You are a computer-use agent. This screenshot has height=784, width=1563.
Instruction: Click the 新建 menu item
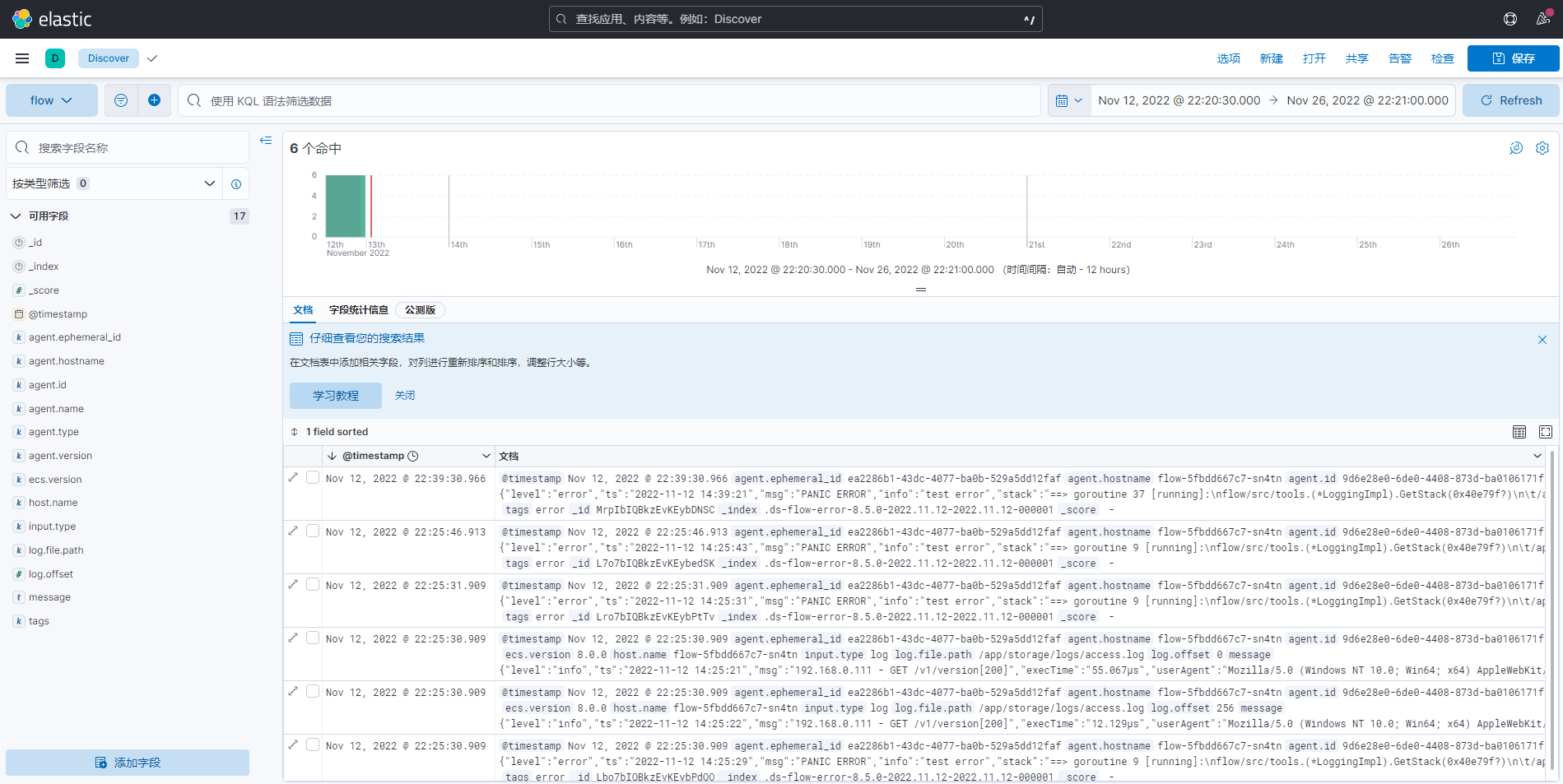pyautogui.click(x=1272, y=58)
